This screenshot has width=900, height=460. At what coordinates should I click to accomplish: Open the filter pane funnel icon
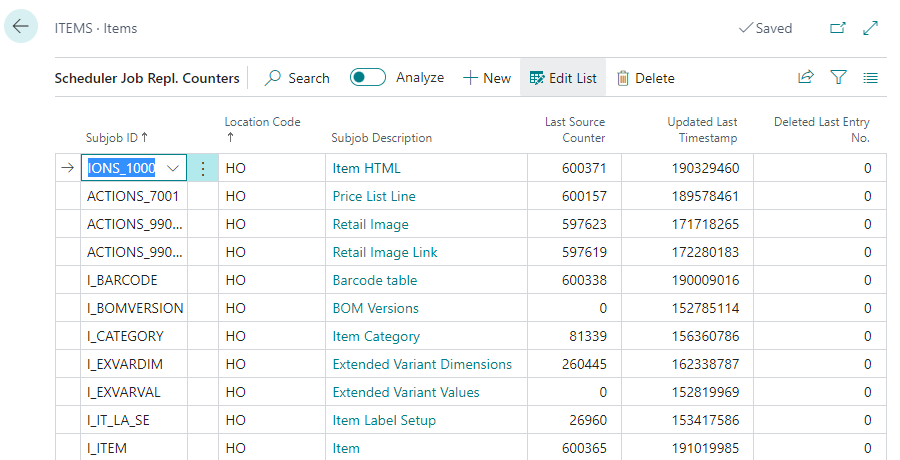tap(838, 78)
